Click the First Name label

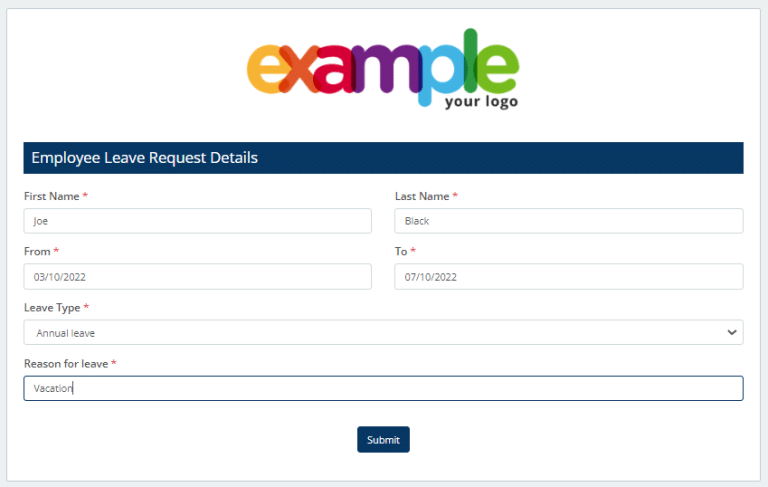pos(51,196)
